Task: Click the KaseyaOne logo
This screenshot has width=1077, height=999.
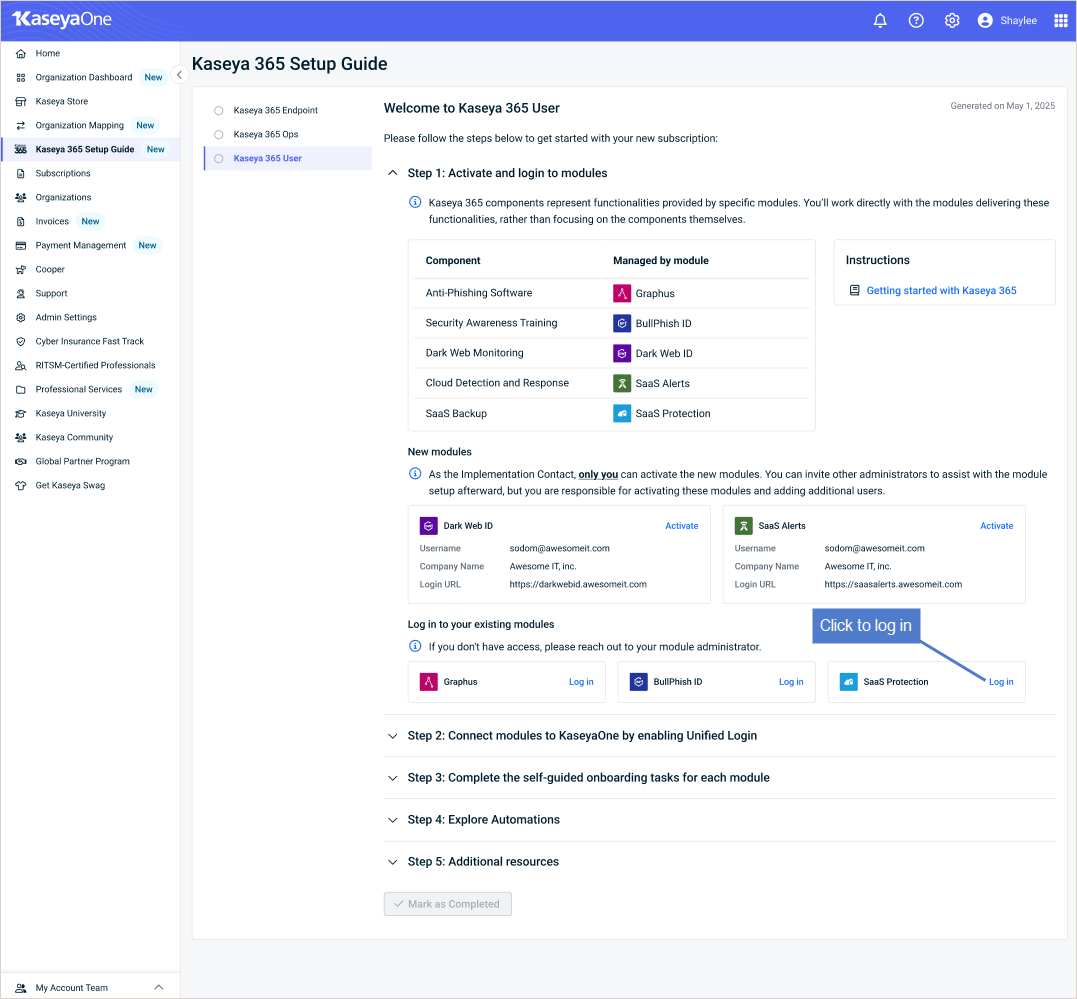Action: (62, 19)
